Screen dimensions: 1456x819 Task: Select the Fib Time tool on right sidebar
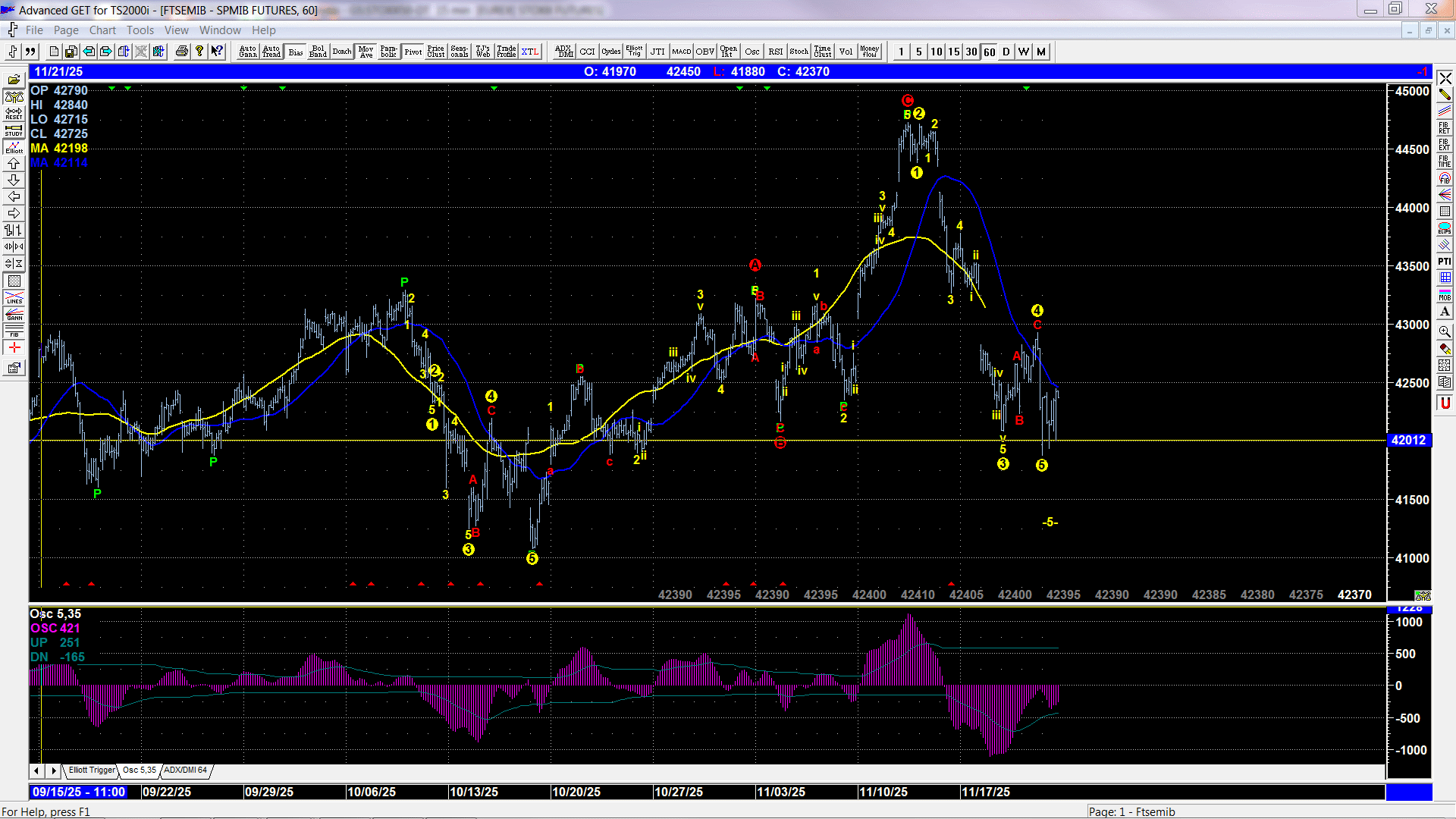click(x=1445, y=161)
